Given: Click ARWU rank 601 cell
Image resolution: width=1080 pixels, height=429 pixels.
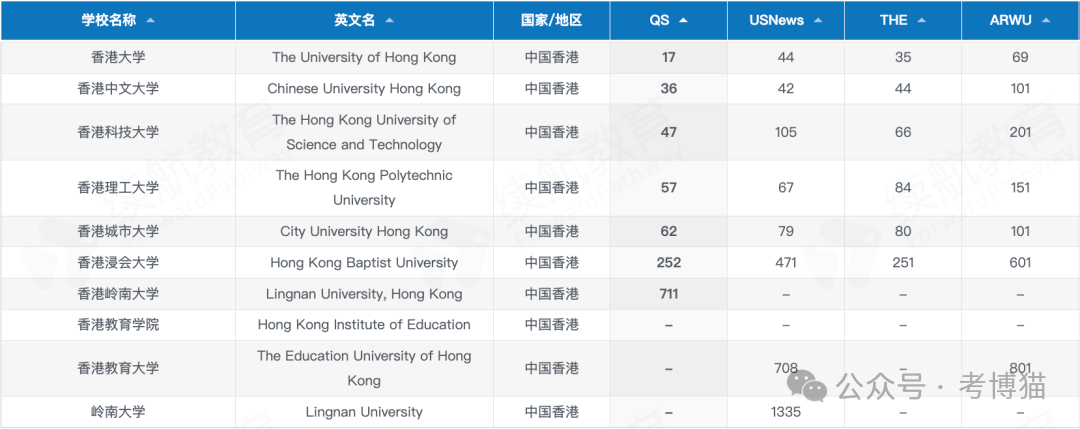Looking at the screenshot, I should pyautogui.click(x=1020, y=262).
